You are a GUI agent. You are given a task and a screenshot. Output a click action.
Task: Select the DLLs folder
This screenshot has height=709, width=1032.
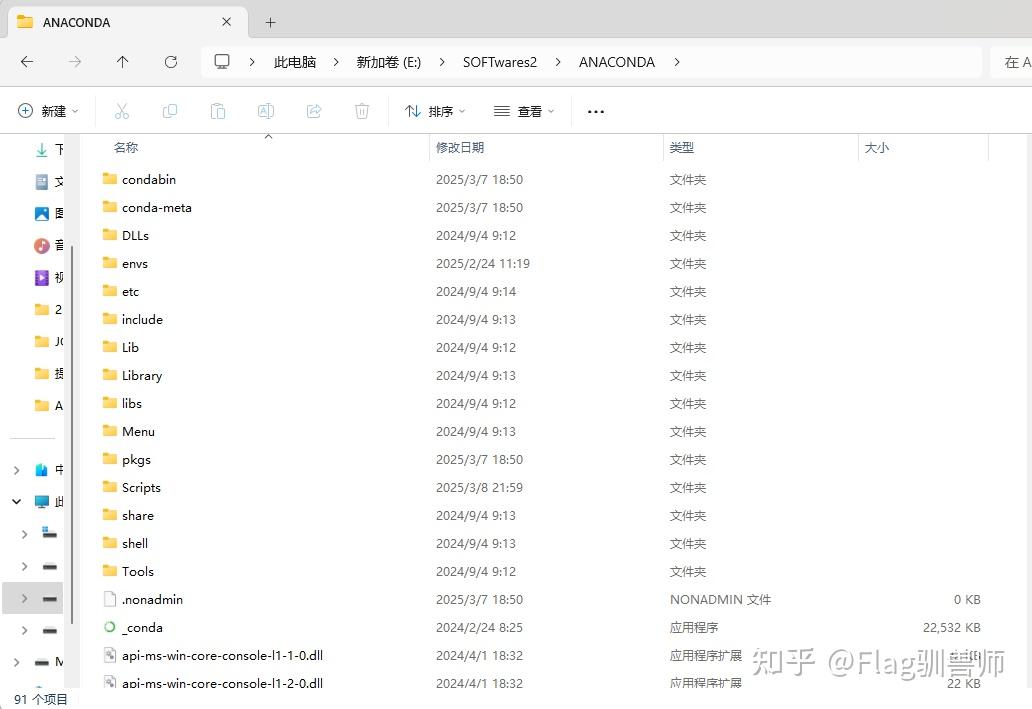tap(135, 235)
